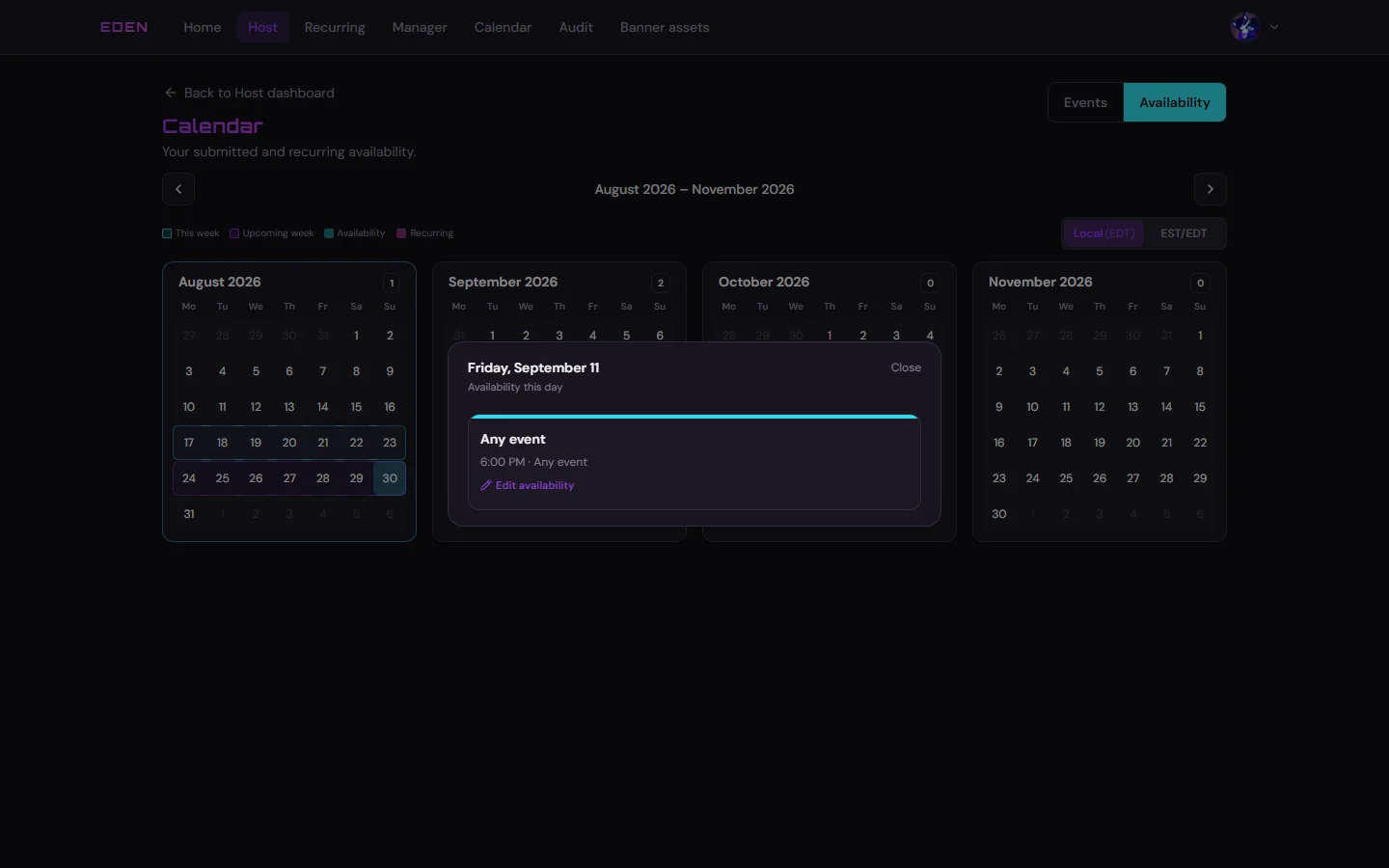Screen dimensions: 1389x868
Task: Select November 12, 2026
Action: [x=1100, y=407]
